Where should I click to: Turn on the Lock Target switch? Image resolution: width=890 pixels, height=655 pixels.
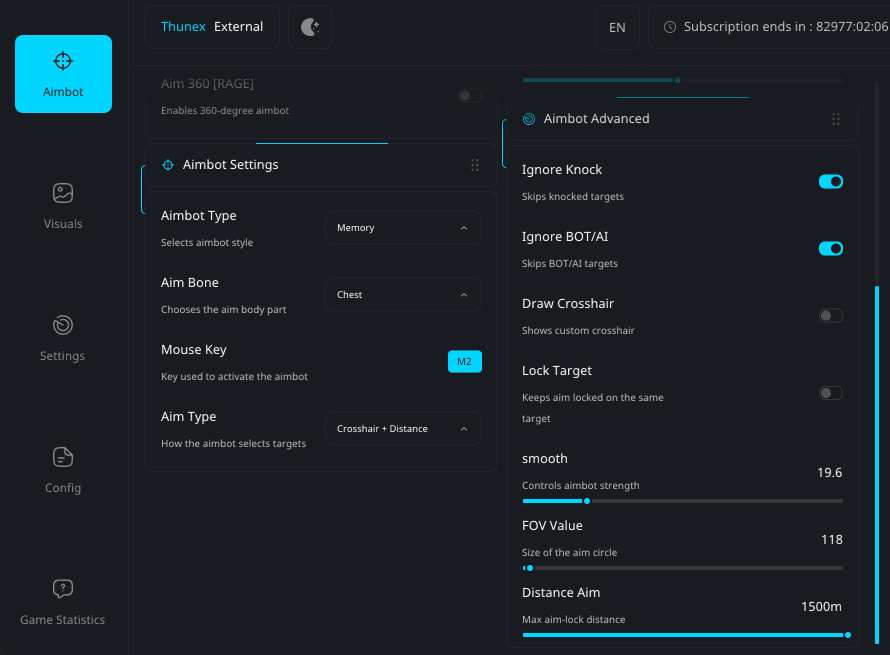831,393
